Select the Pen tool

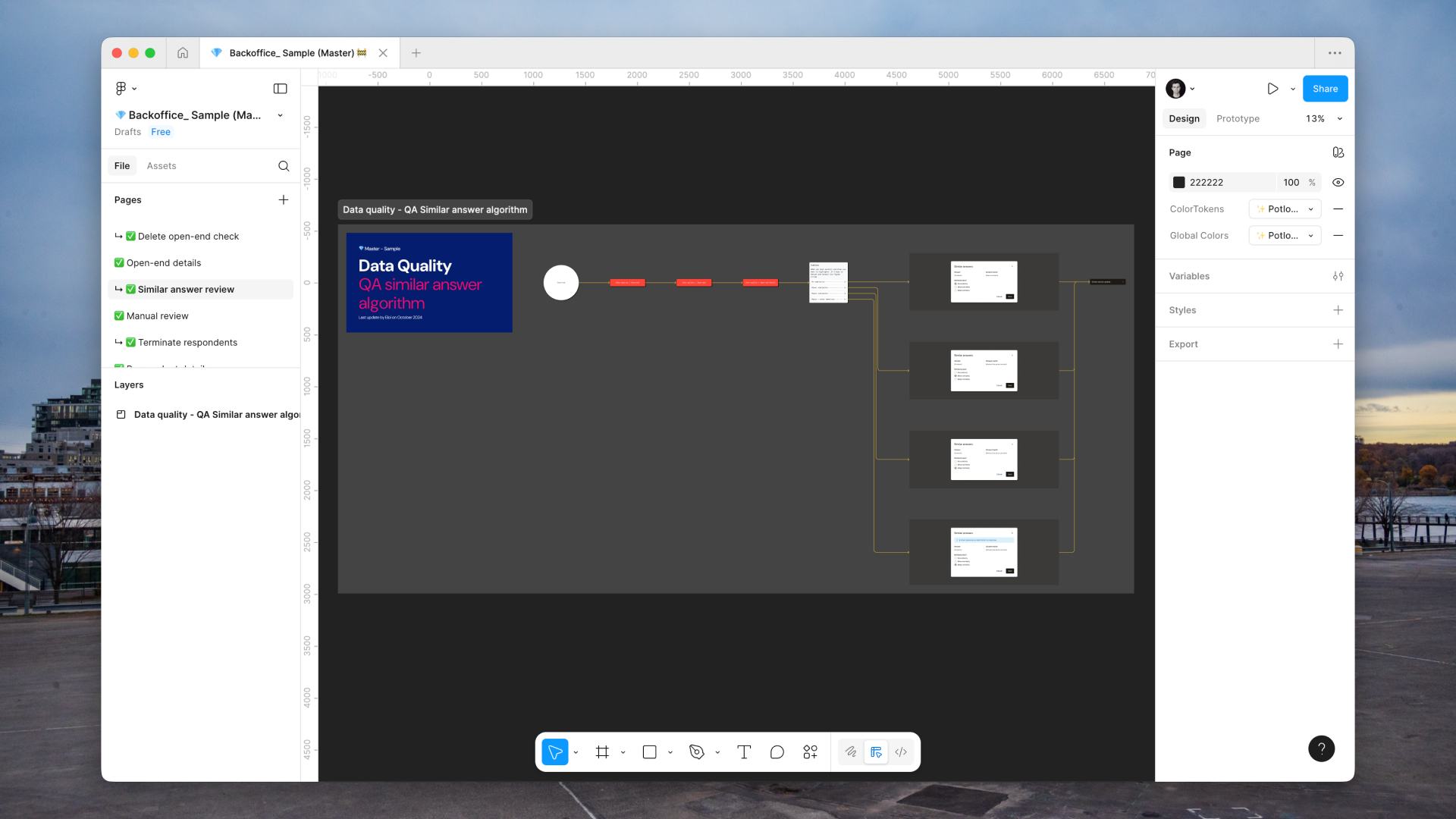[695, 752]
